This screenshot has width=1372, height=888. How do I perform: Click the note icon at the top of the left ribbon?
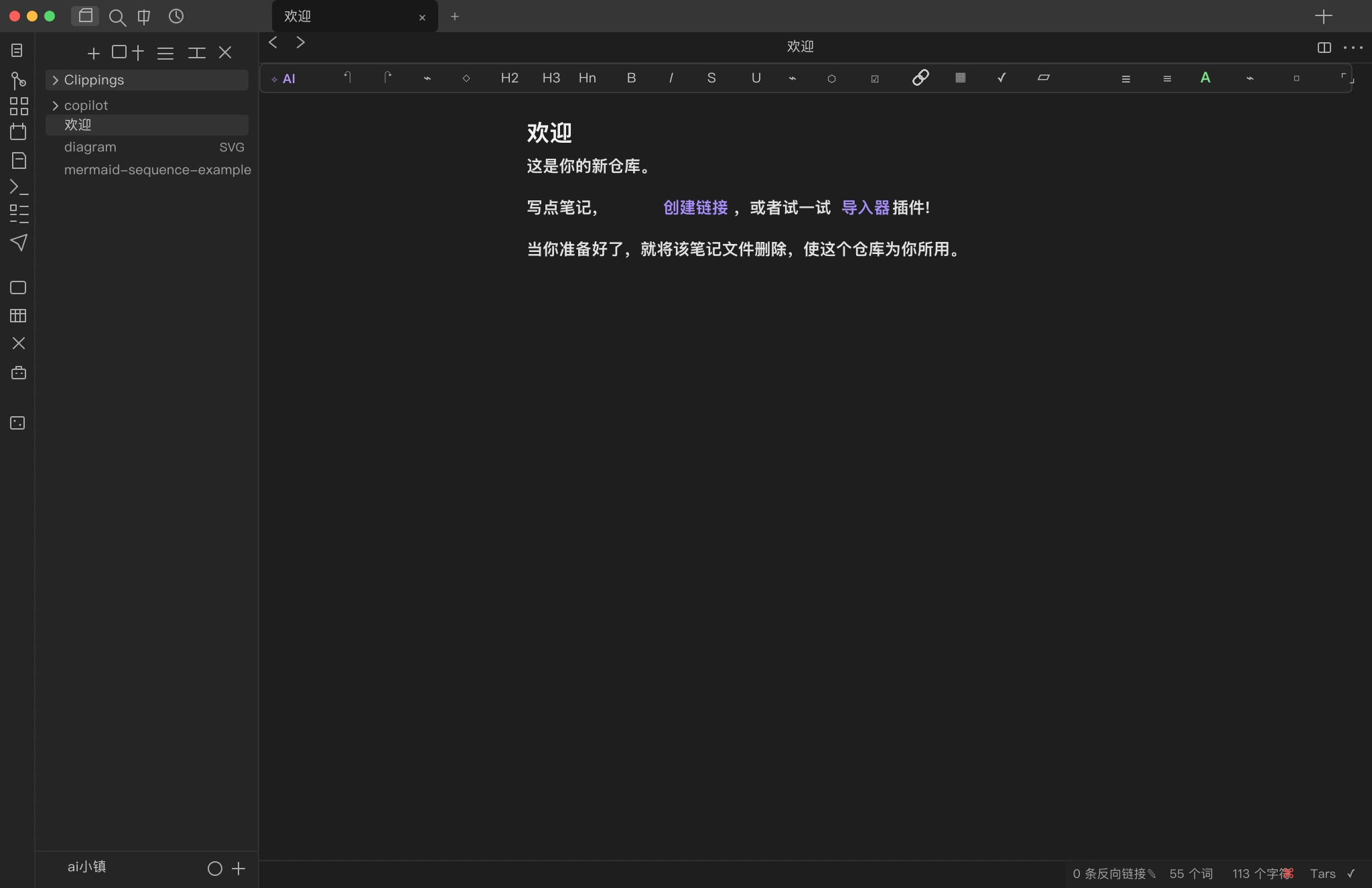click(18, 50)
